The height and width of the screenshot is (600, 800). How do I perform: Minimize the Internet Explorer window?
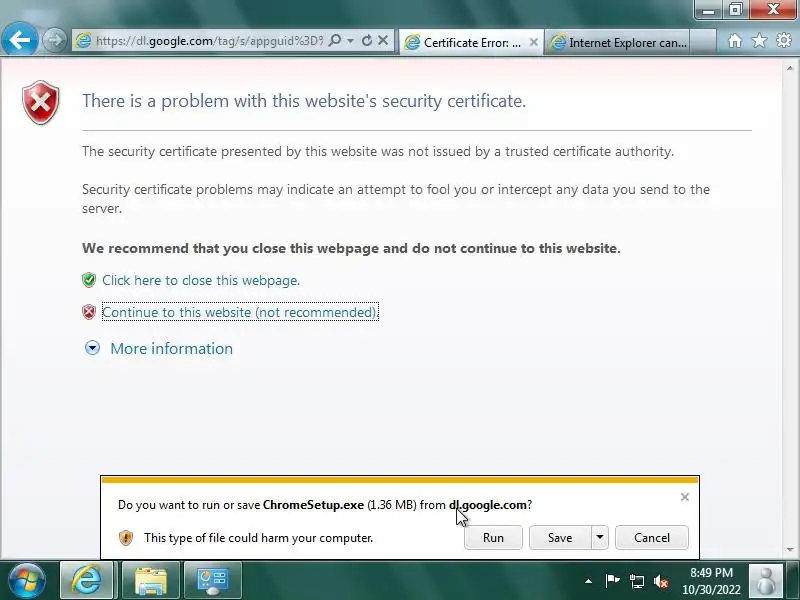[708, 10]
